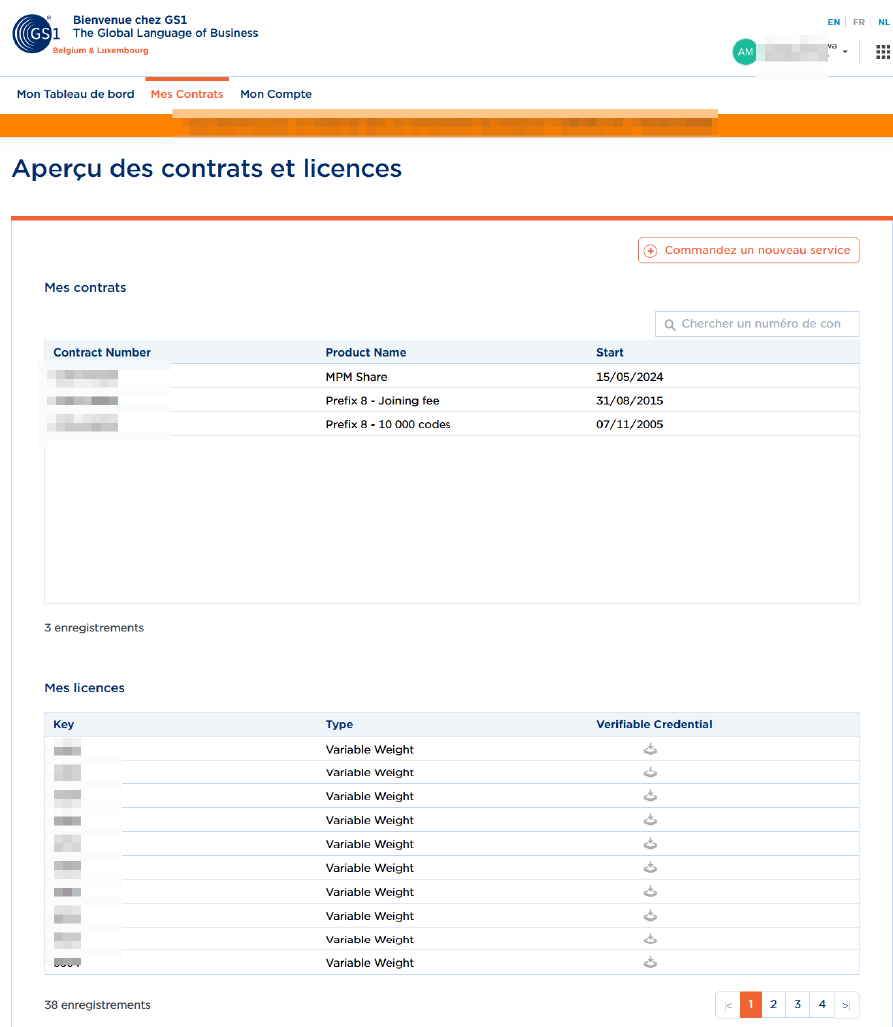
Task: Click the Verifiable Credential column header
Action: pyautogui.click(x=654, y=724)
